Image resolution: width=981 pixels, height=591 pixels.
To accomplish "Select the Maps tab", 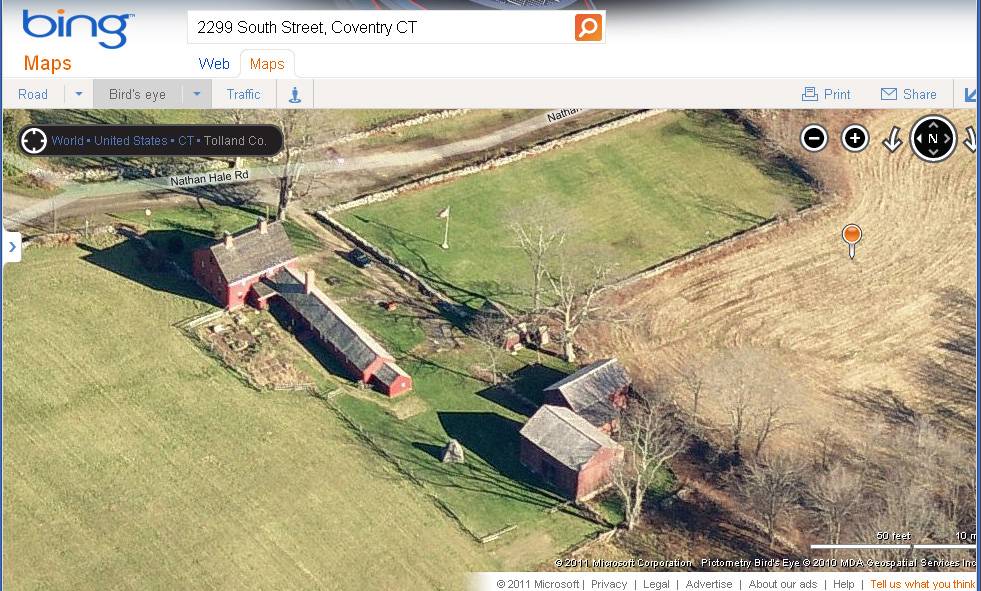I will point(267,64).
